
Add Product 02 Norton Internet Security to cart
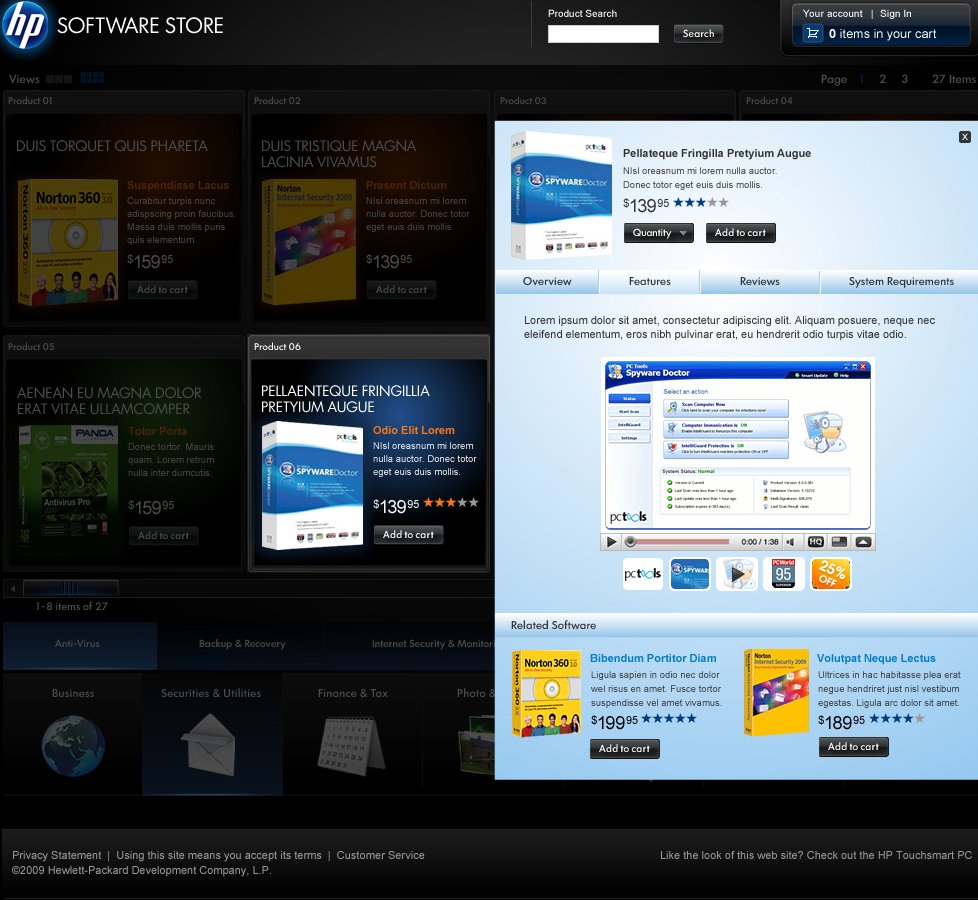(x=401, y=289)
